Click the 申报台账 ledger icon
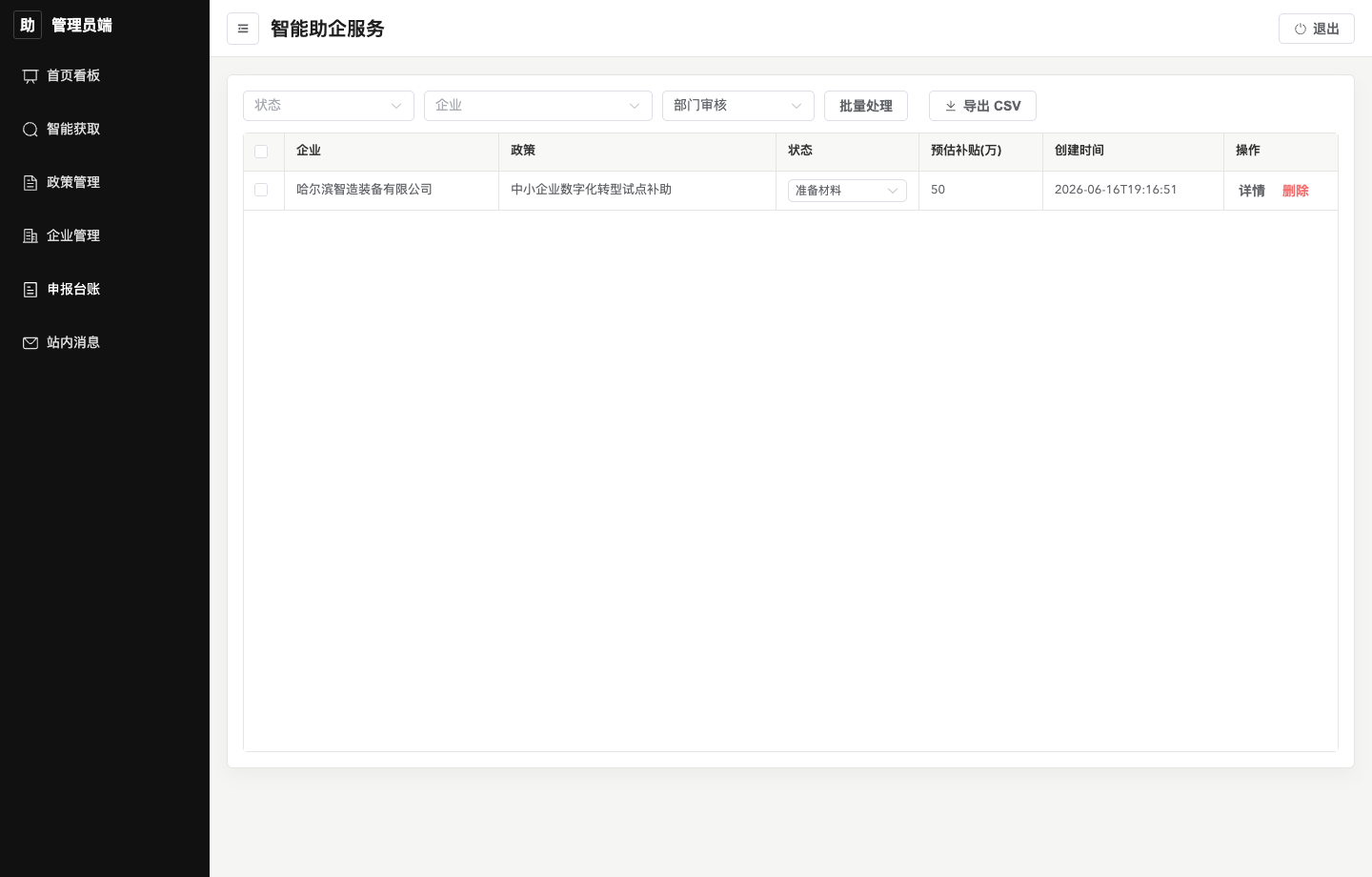The image size is (1372, 877). pyautogui.click(x=30, y=290)
